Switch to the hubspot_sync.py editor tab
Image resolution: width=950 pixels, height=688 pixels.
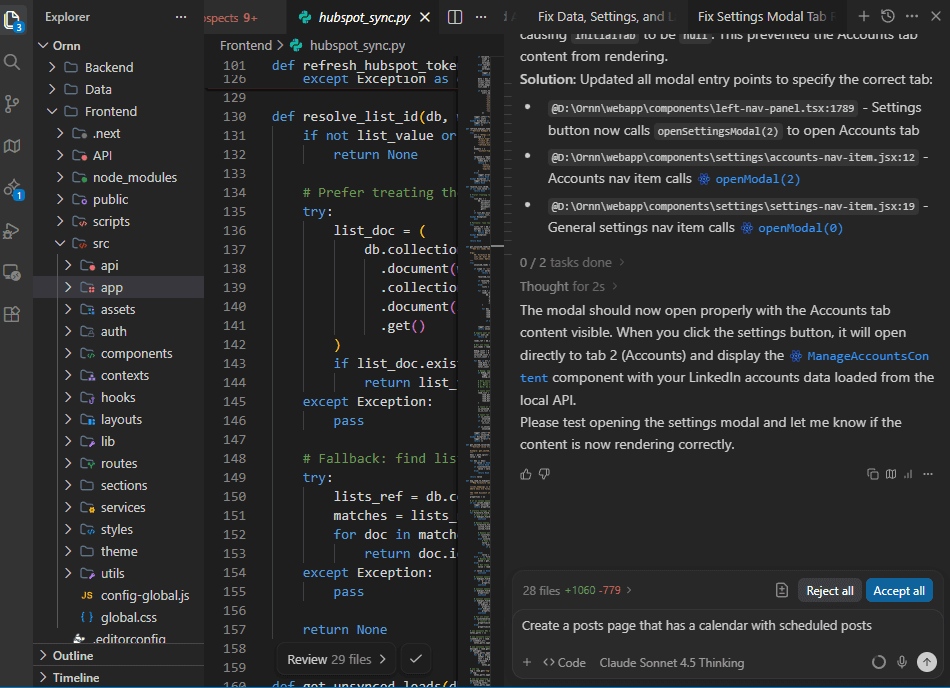pyautogui.click(x=366, y=17)
